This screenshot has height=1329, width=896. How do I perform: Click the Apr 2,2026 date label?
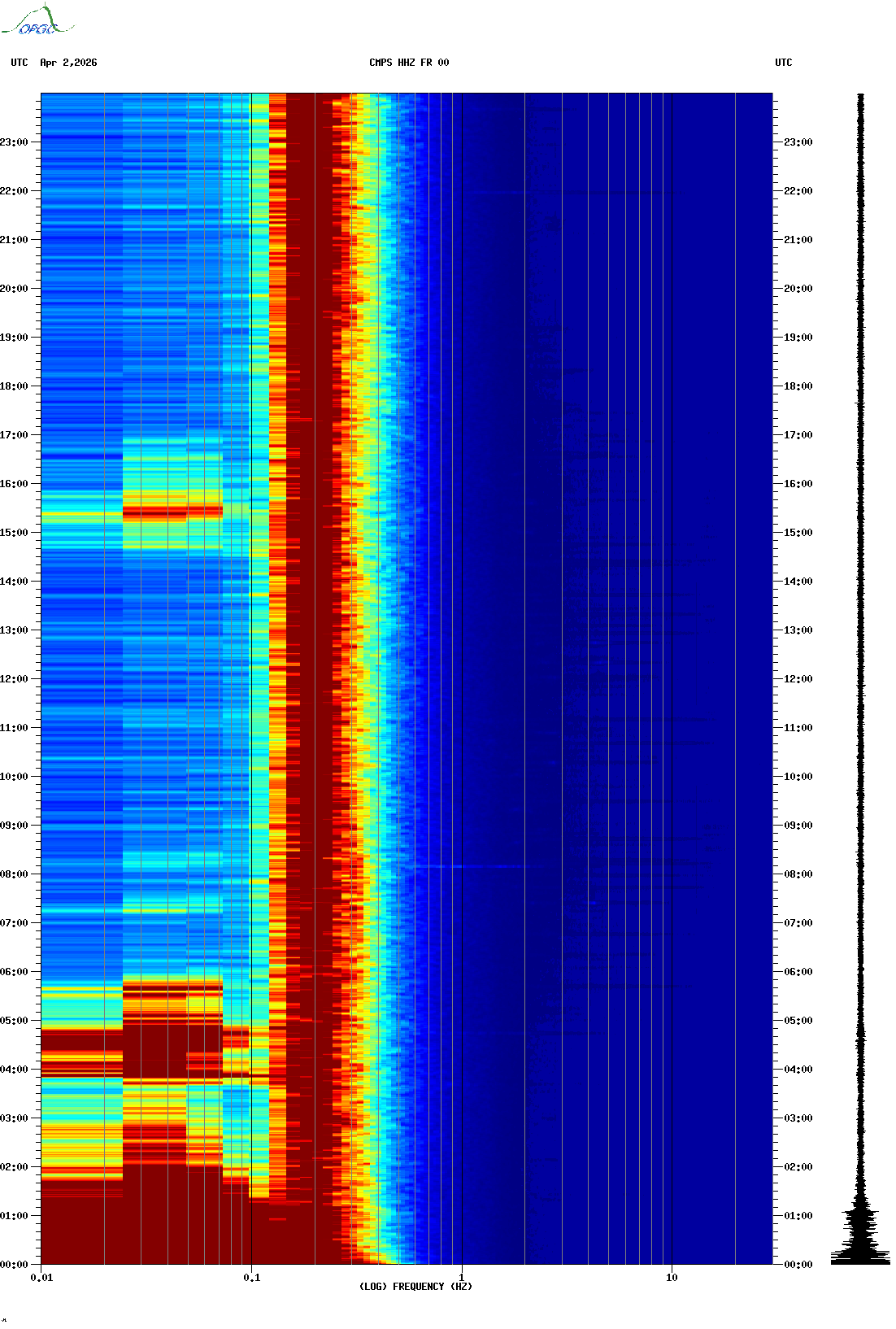(x=68, y=63)
